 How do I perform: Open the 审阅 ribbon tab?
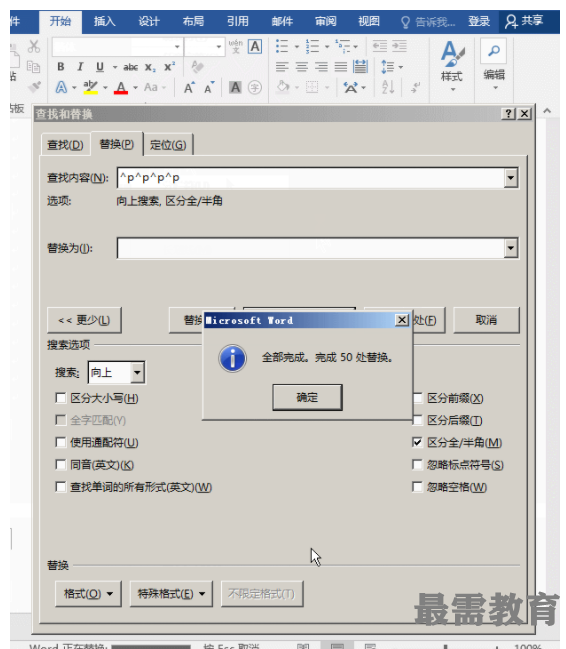[x=325, y=21]
